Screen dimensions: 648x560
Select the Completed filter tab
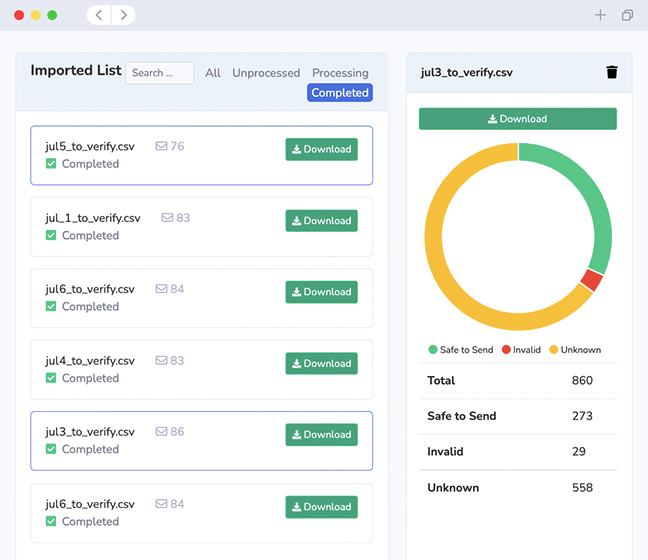pos(340,93)
